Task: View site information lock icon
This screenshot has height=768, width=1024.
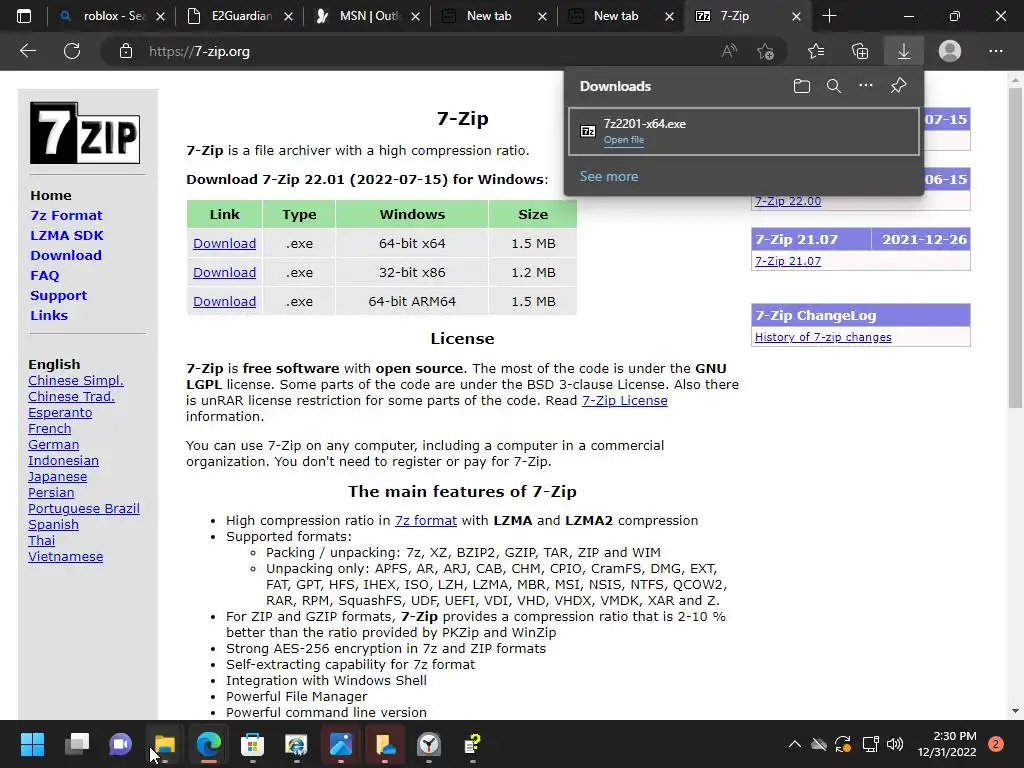Action: [x=126, y=51]
